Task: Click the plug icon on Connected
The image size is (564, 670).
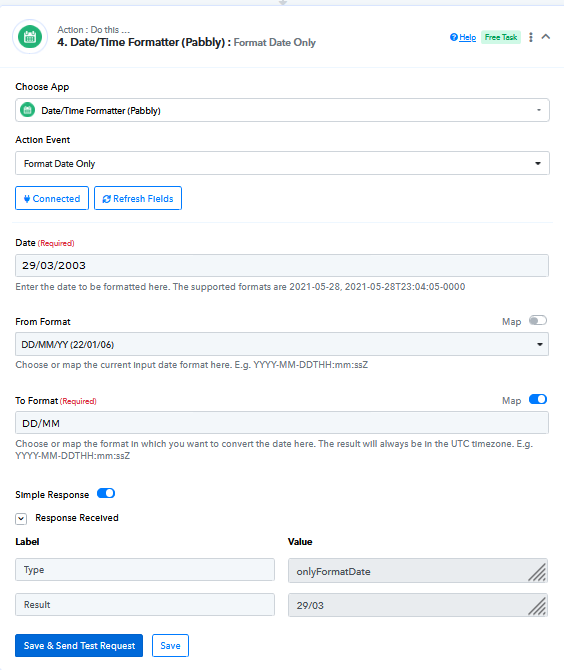Action: coord(27,199)
